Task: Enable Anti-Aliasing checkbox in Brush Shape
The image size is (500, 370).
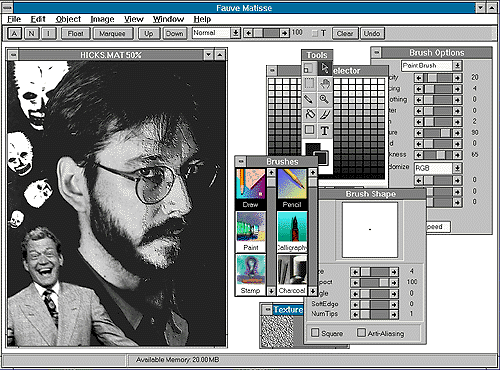Action: click(x=361, y=332)
